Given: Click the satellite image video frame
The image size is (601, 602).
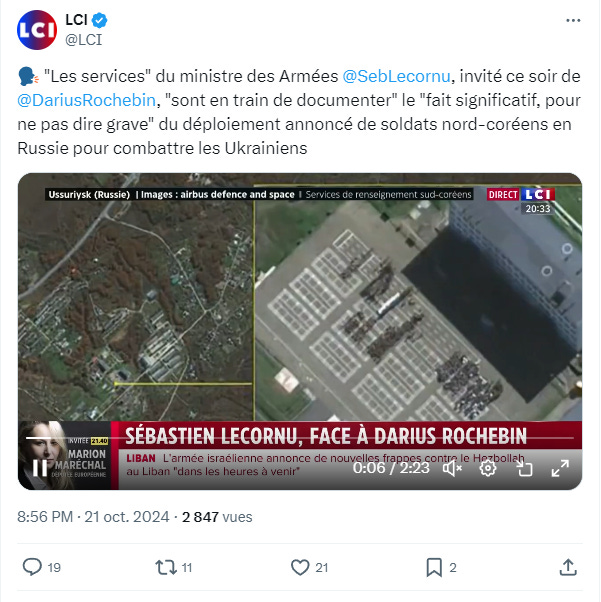Looking at the screenshot, I should click(300, 298).
